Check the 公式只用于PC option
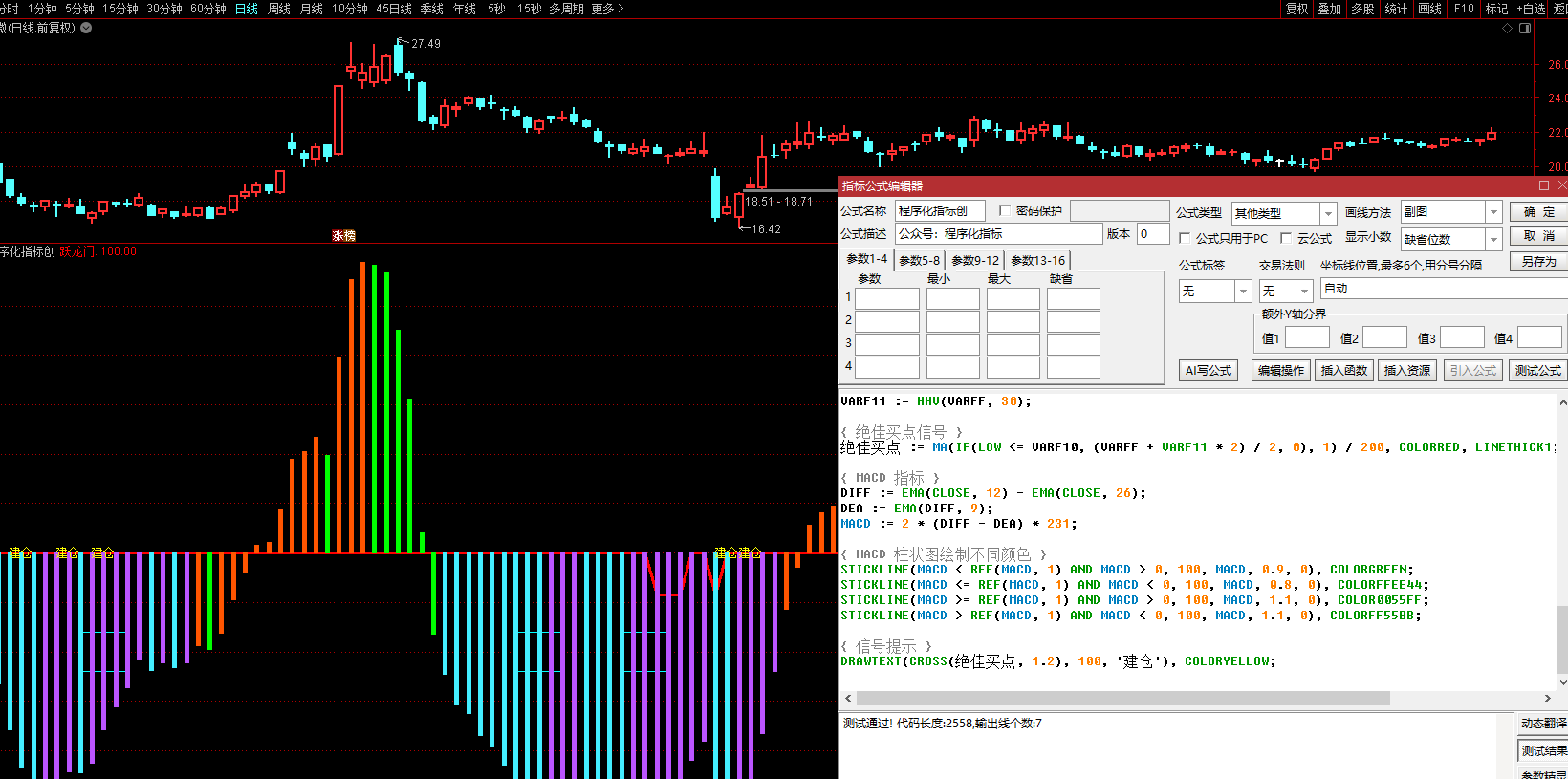Image resolution: width=1568 pixels, height=779 pixels. click(x=1186, y=238)
